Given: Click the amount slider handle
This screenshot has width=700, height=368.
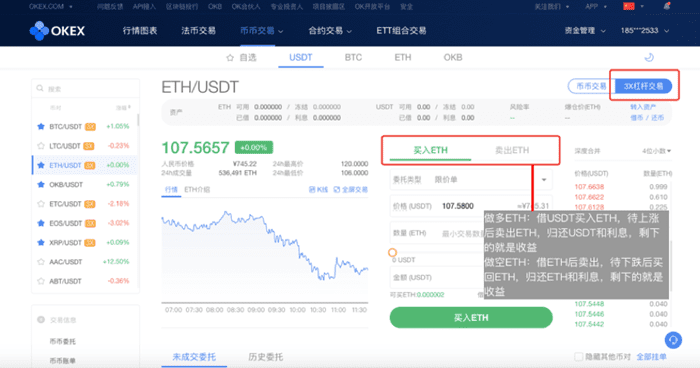Looking at the screenshot, I should click(392, 252).
